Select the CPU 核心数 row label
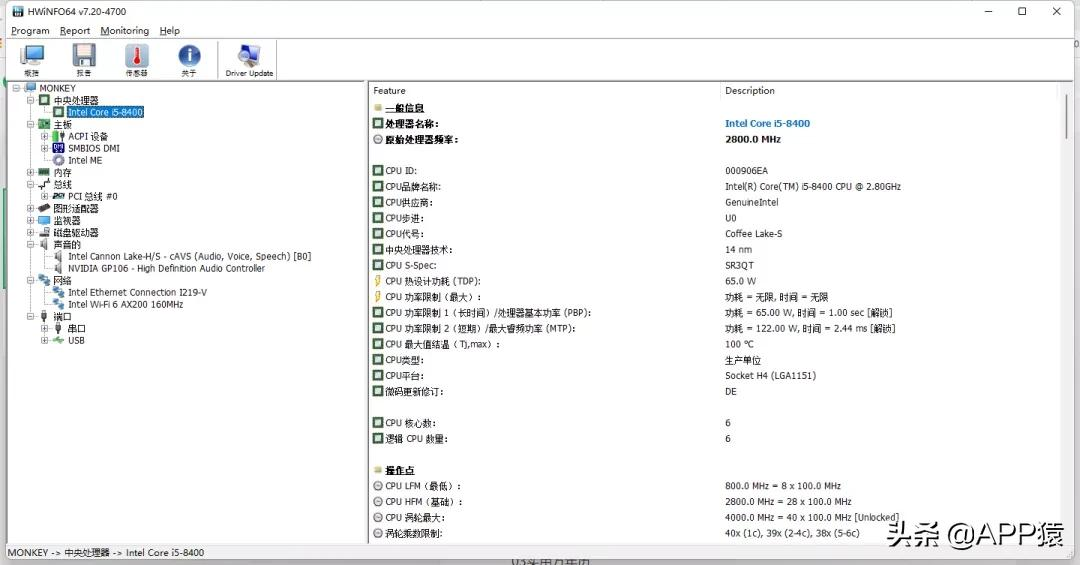Viewport: 1080px width, 565px height. point(411,423)
